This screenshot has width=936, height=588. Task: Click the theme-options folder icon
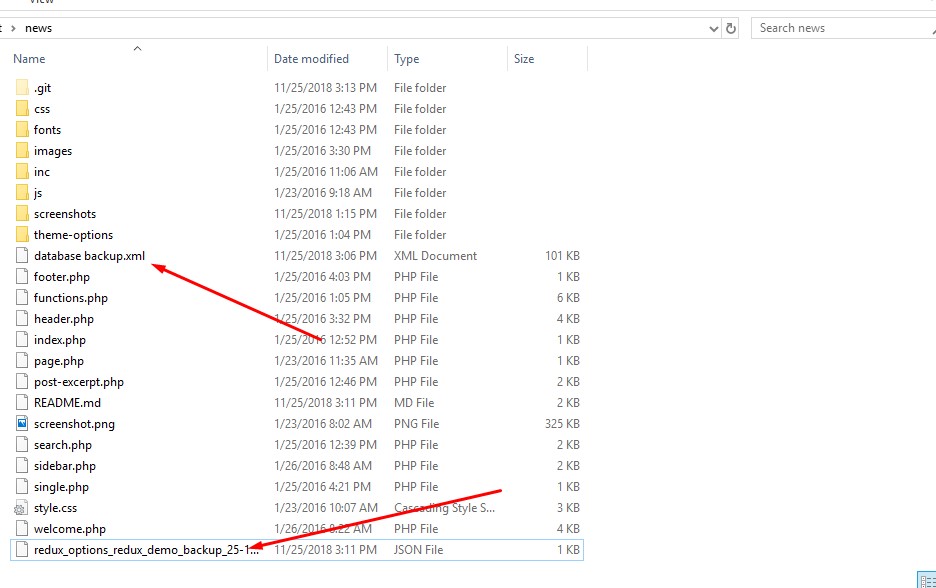(22, 235)
